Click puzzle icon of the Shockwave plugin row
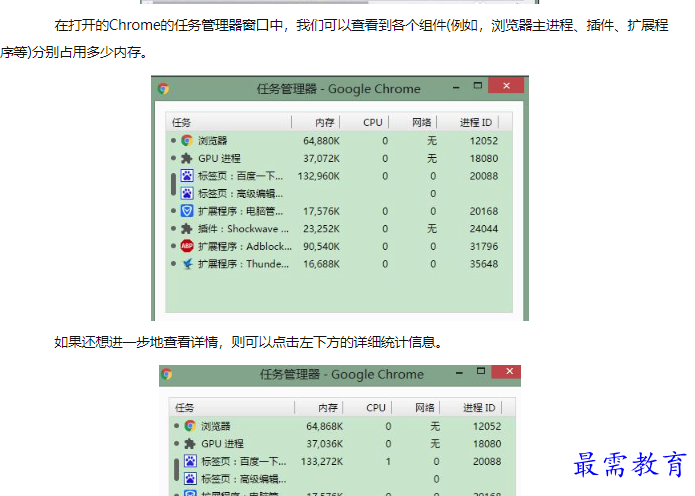695x496 pixels. pyautogui.click(x=187, y=229)
